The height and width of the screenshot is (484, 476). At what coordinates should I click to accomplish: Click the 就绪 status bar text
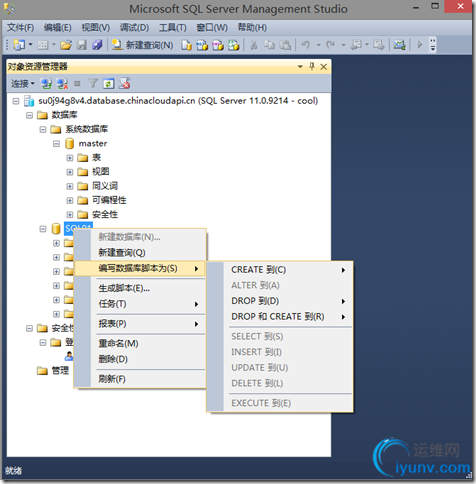(13, 471)
